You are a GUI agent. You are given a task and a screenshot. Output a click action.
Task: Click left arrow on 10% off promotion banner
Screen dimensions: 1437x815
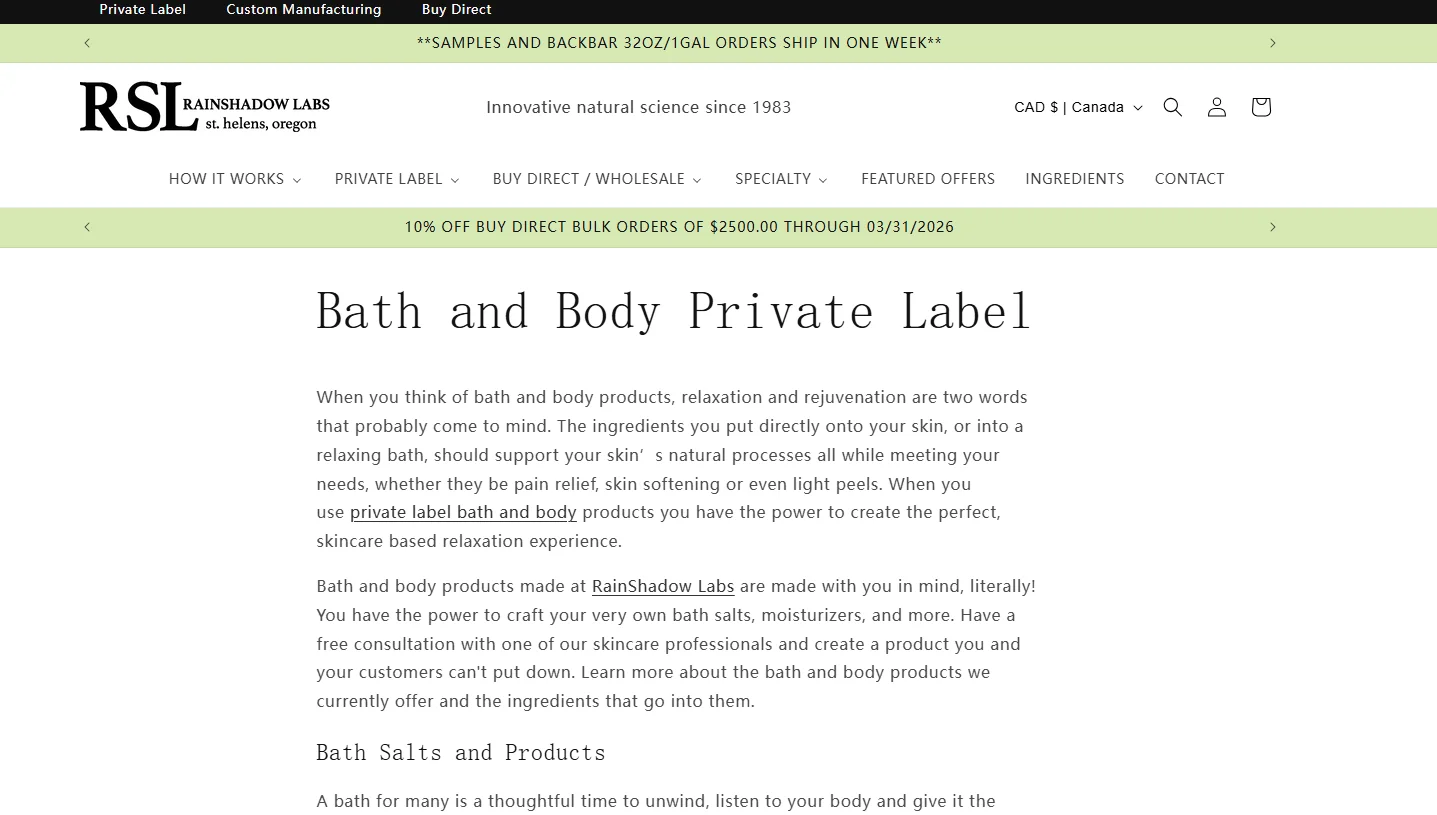(x=87, y=227)
